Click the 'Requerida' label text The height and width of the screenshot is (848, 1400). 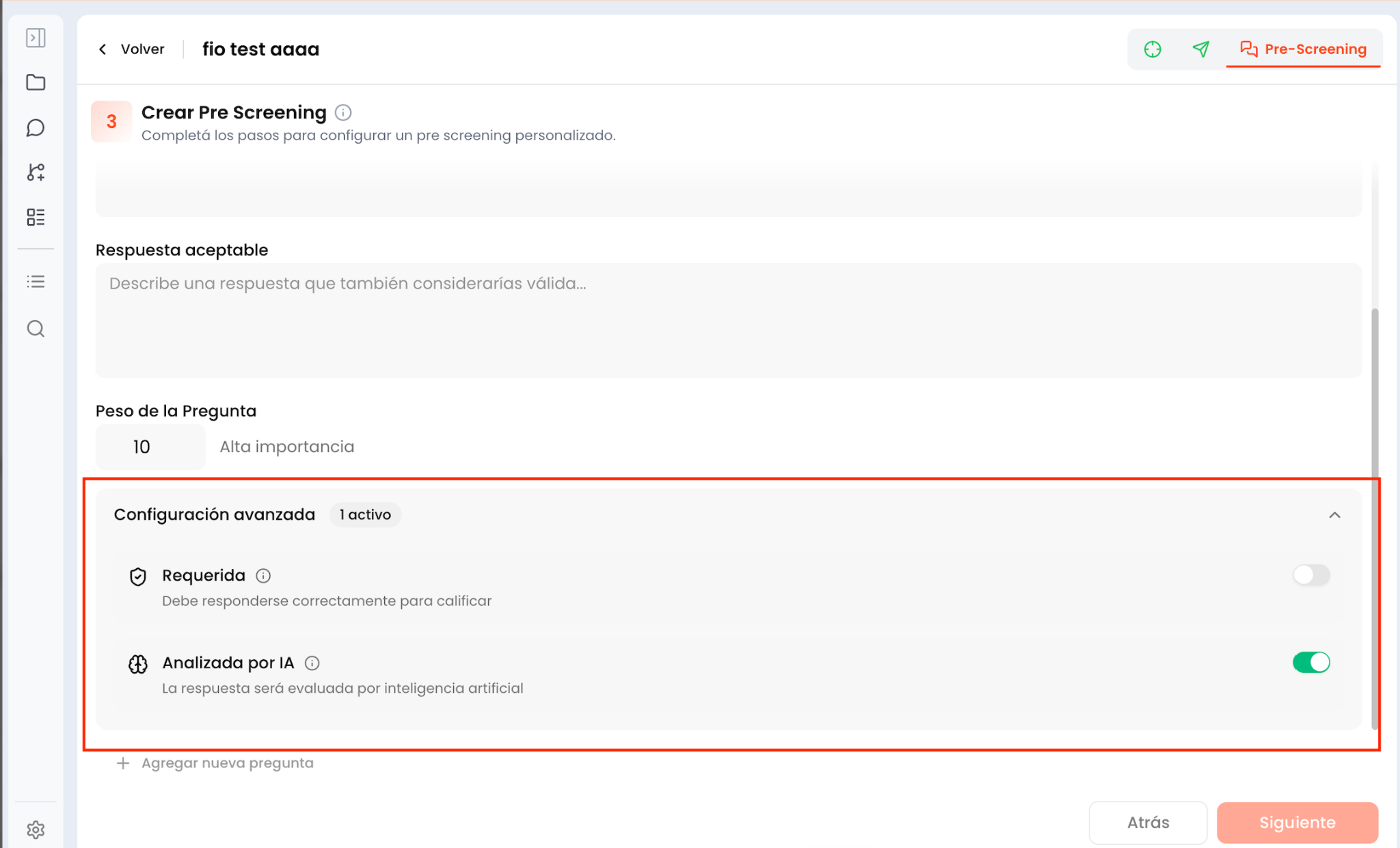[204, 576]
